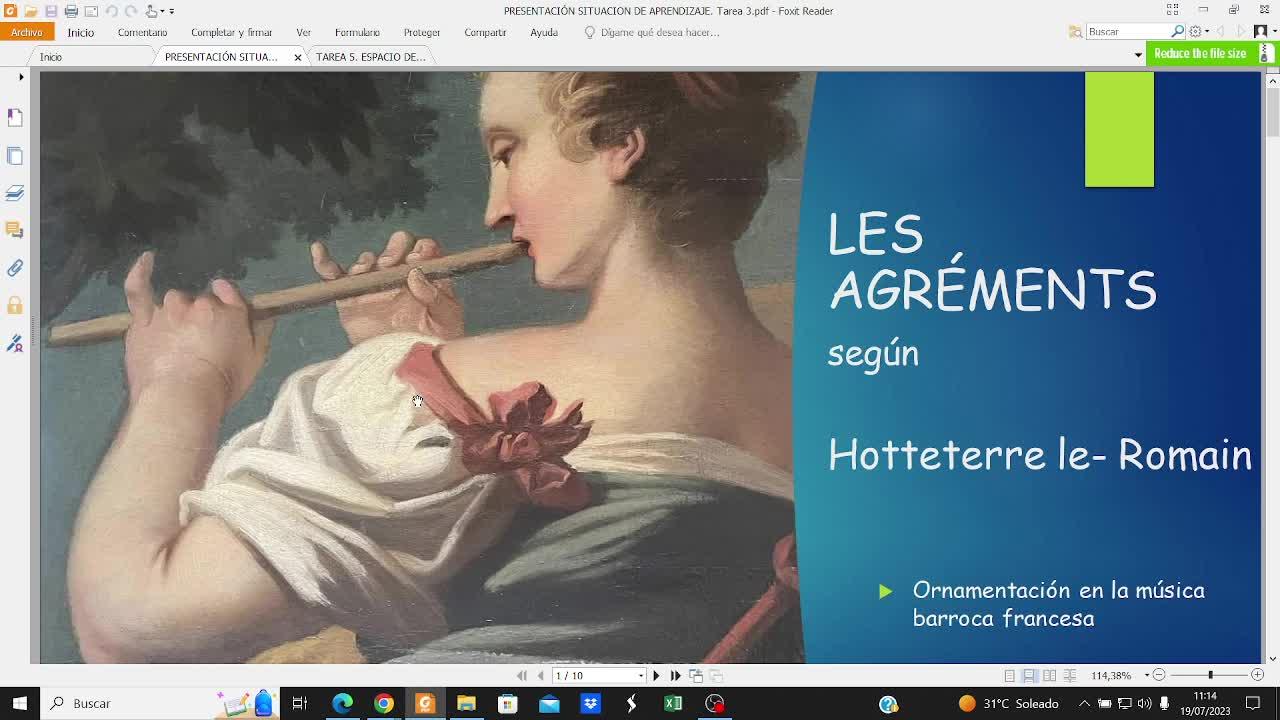Click the zoom slider handle
Viewport: 1280px width, 720px height.
(1210, 676)
